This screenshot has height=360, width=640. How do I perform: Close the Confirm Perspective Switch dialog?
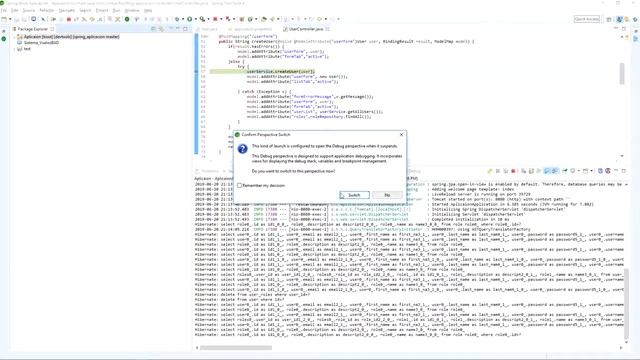(x=401, y=134)
